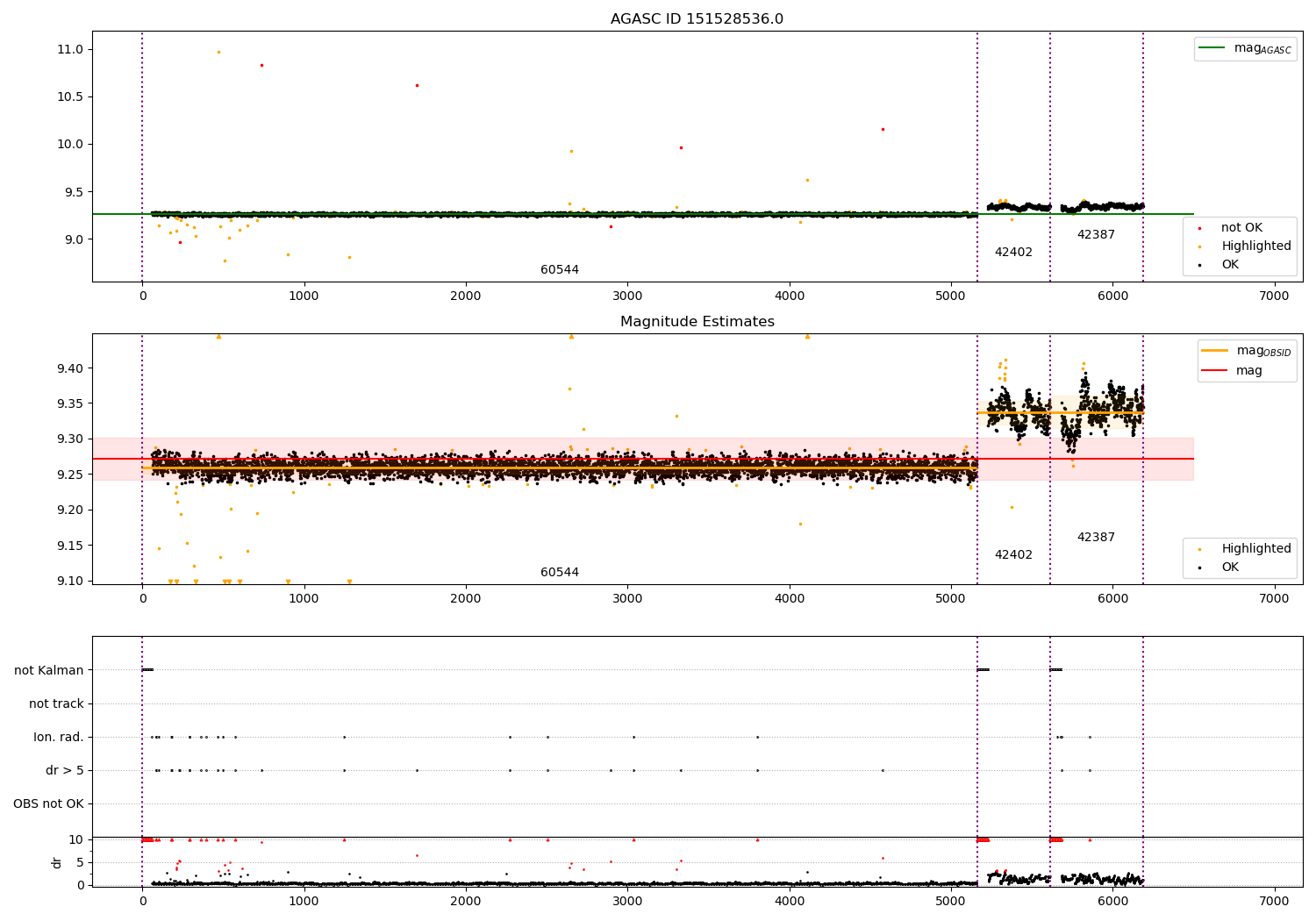Viewport: 1316px width, 921px height.
Task: Click the Highlighted legend entry in the middle plot
Action: (1245, 549)
